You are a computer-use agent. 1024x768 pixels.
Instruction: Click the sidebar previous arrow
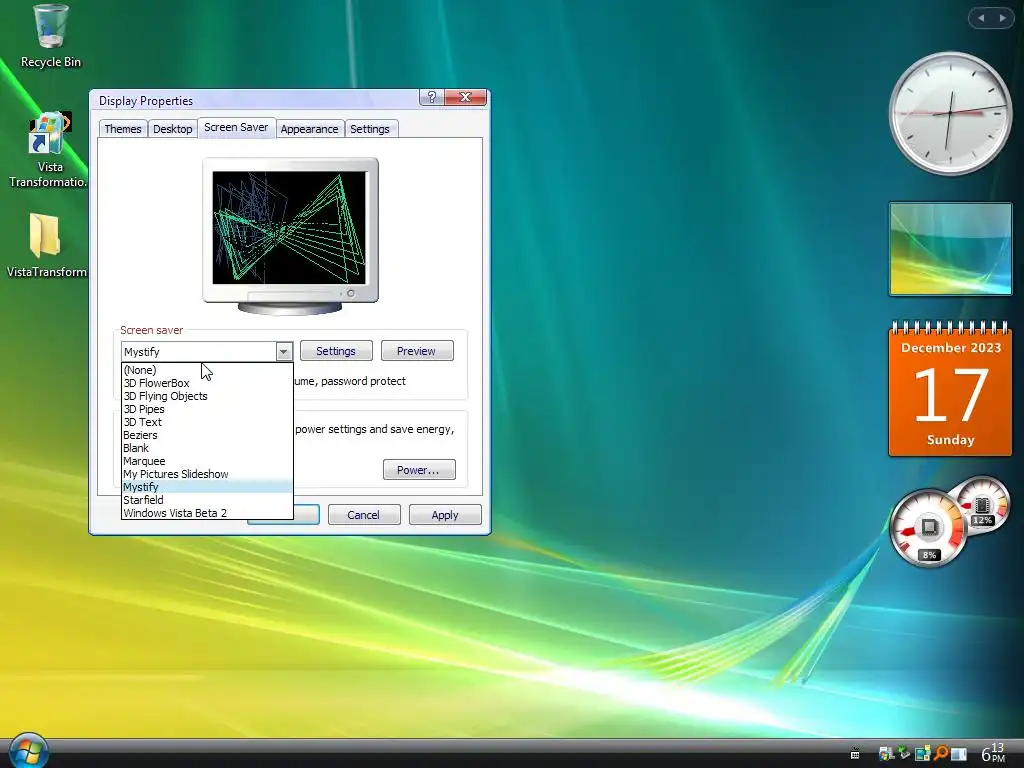click(x=981, y=18)
